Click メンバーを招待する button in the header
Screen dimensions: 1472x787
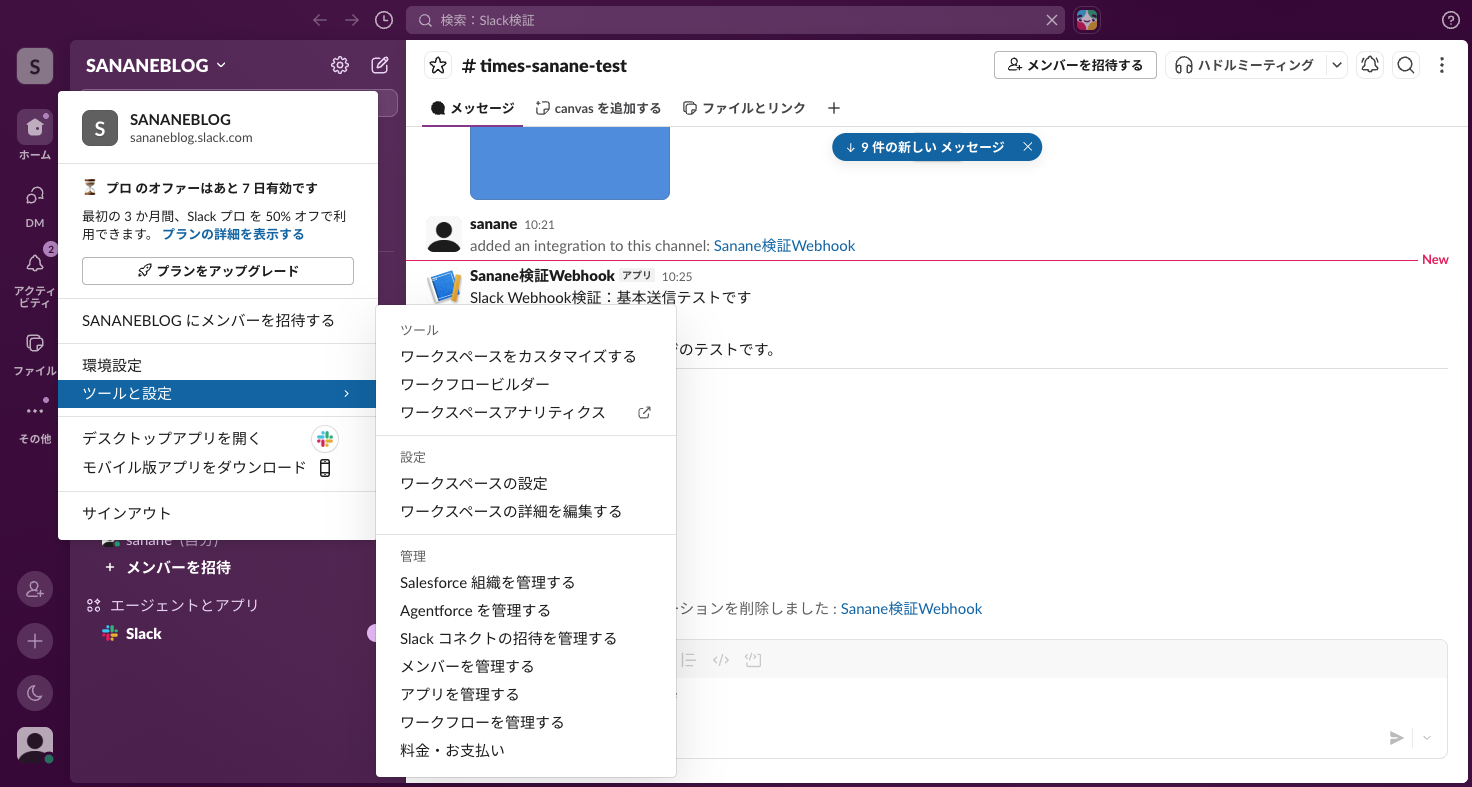point(1075,65)
